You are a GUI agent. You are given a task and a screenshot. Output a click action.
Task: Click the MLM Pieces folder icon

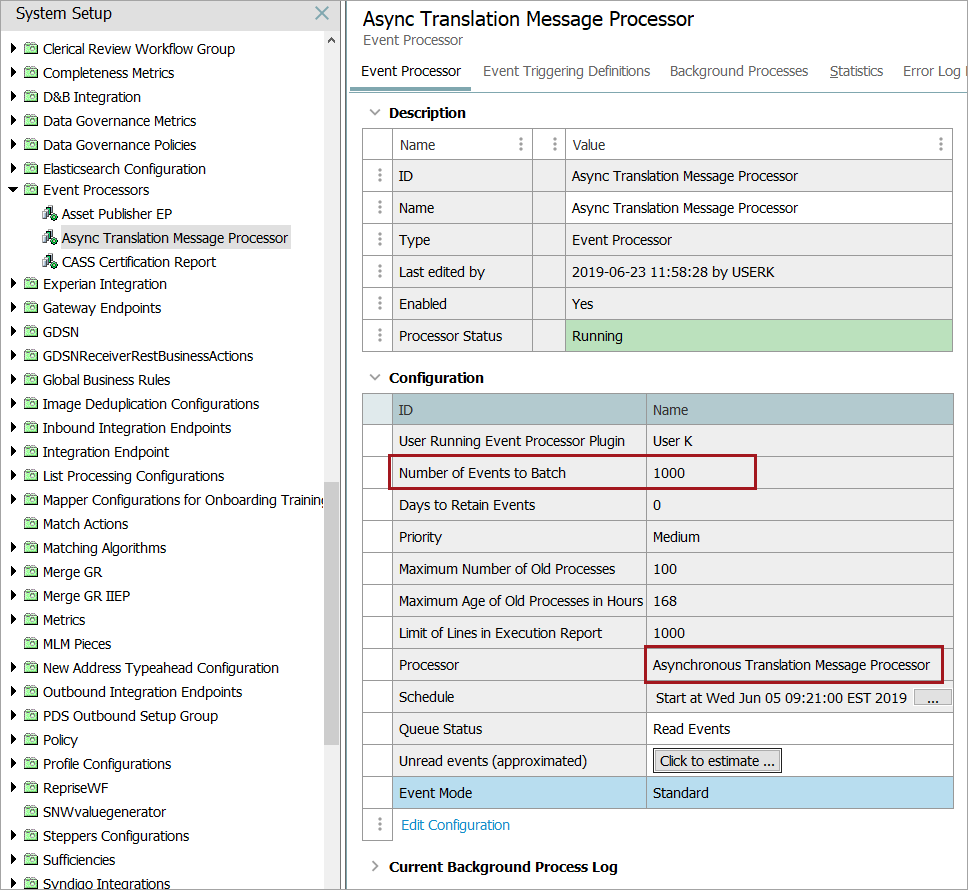(x=31, y=644)
